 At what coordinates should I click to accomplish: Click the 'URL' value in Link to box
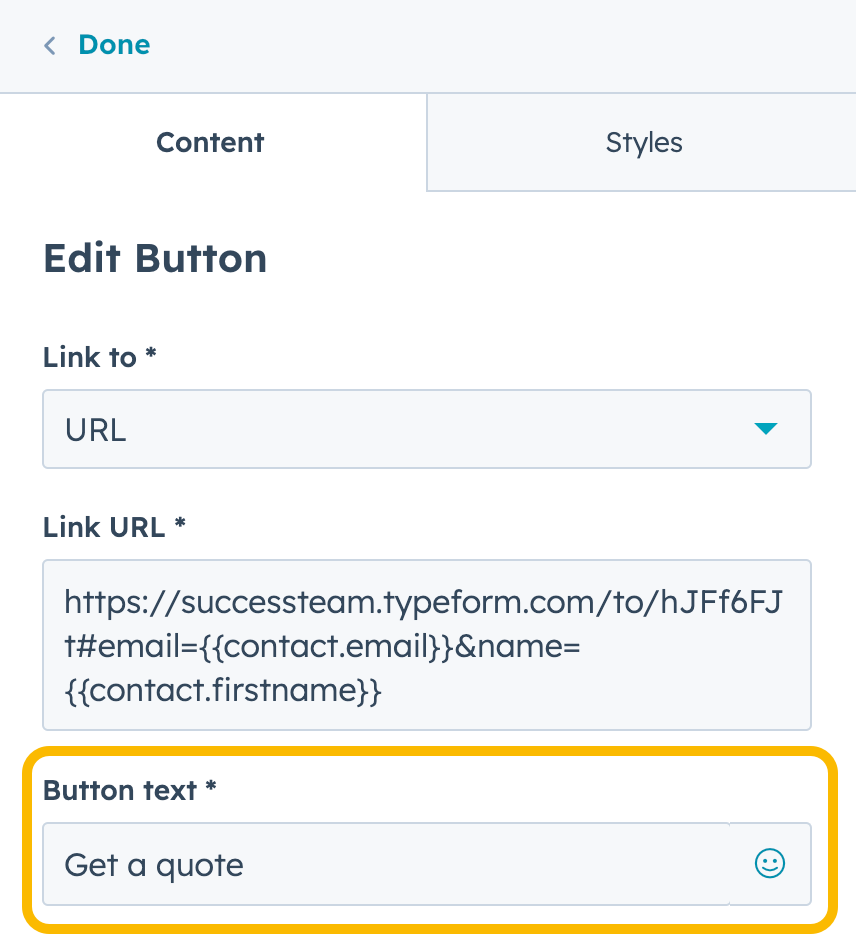coord(96,430)
